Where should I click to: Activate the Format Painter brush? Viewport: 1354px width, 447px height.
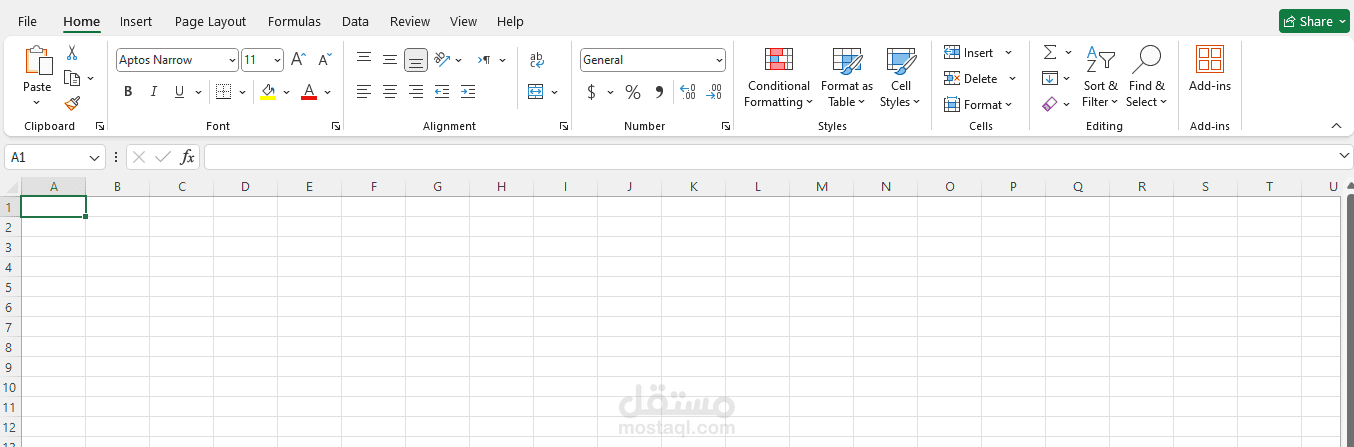coord(72,103)
